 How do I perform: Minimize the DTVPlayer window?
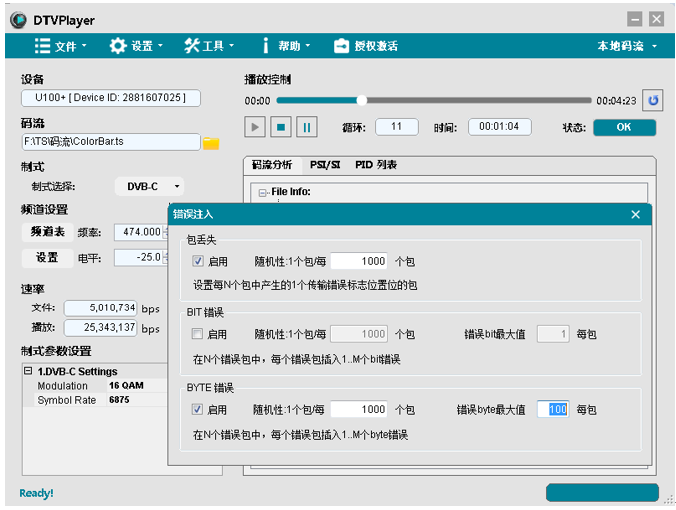635,19
